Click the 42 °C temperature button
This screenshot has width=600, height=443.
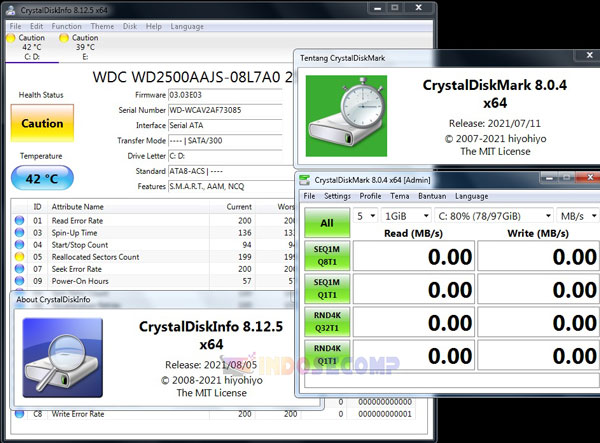tap(42, 178)
